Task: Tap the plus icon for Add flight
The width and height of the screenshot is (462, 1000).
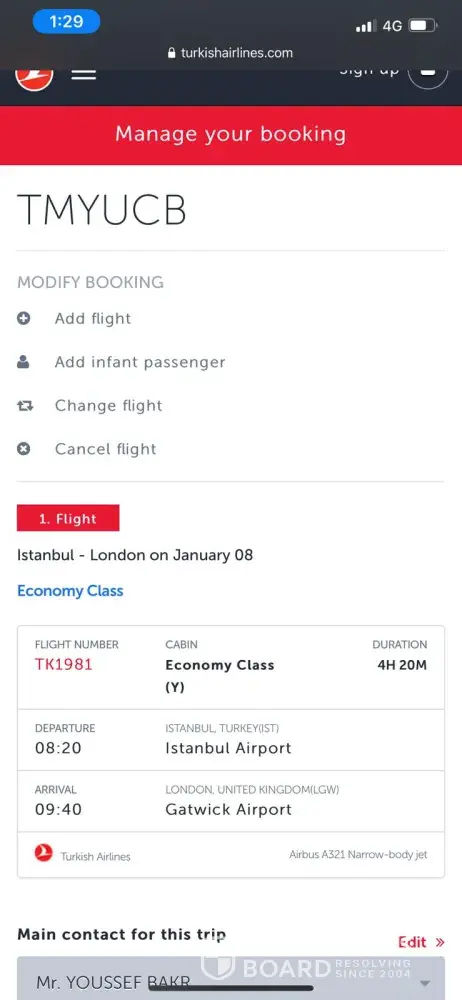Action: click(24, 318)
